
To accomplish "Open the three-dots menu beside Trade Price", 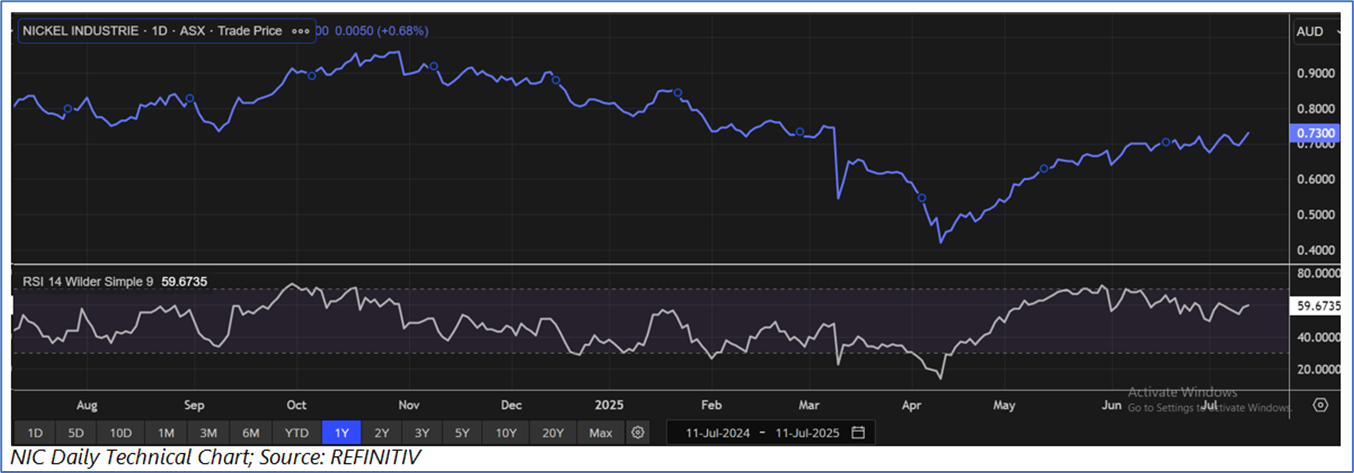I will [300, 31].
